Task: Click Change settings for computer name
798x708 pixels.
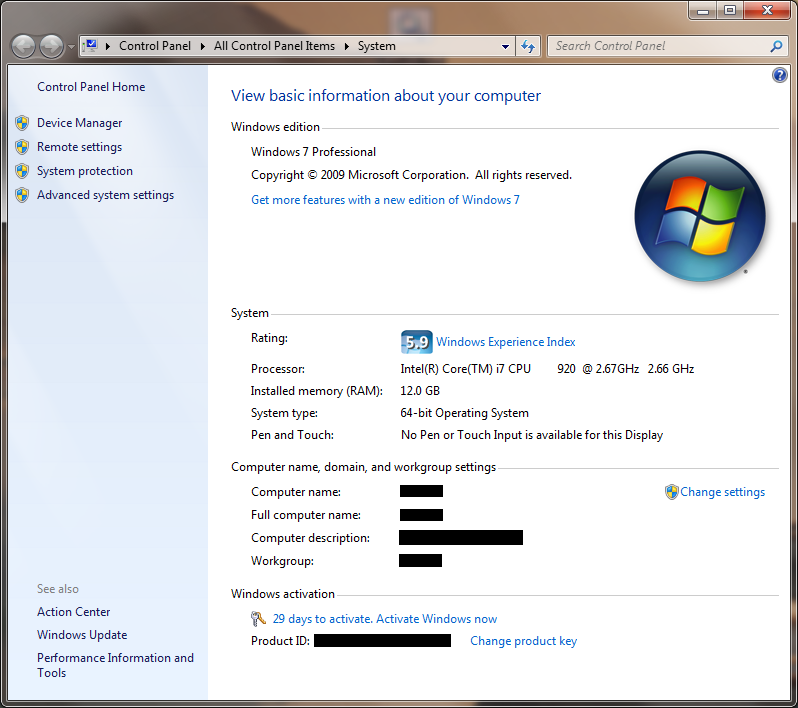Action: (722, 492)
